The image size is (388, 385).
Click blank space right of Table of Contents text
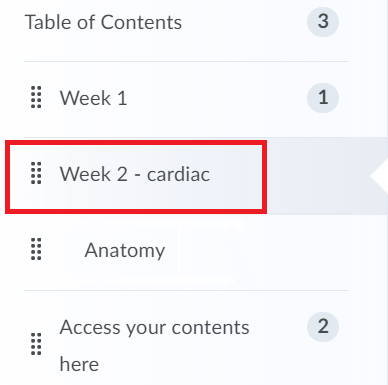tap(243, 22)
